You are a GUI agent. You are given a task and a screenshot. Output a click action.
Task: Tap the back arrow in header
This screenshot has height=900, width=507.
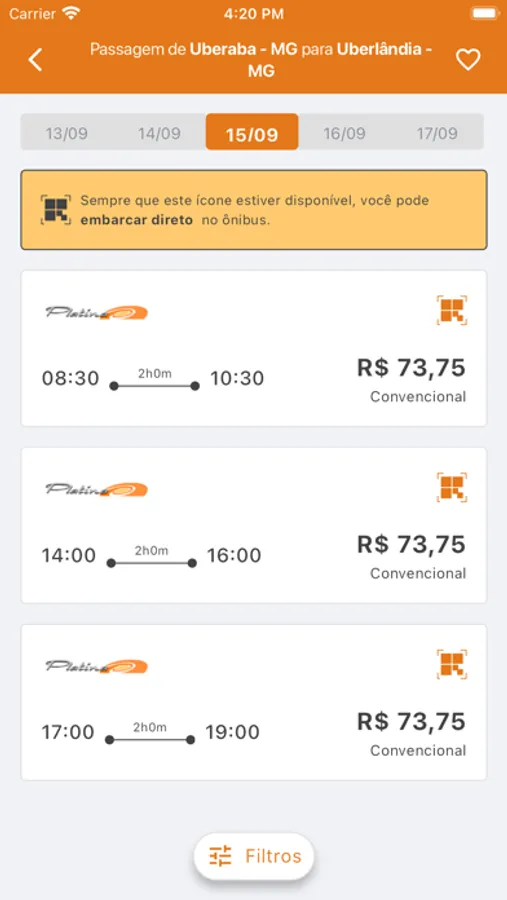(35, 60)
